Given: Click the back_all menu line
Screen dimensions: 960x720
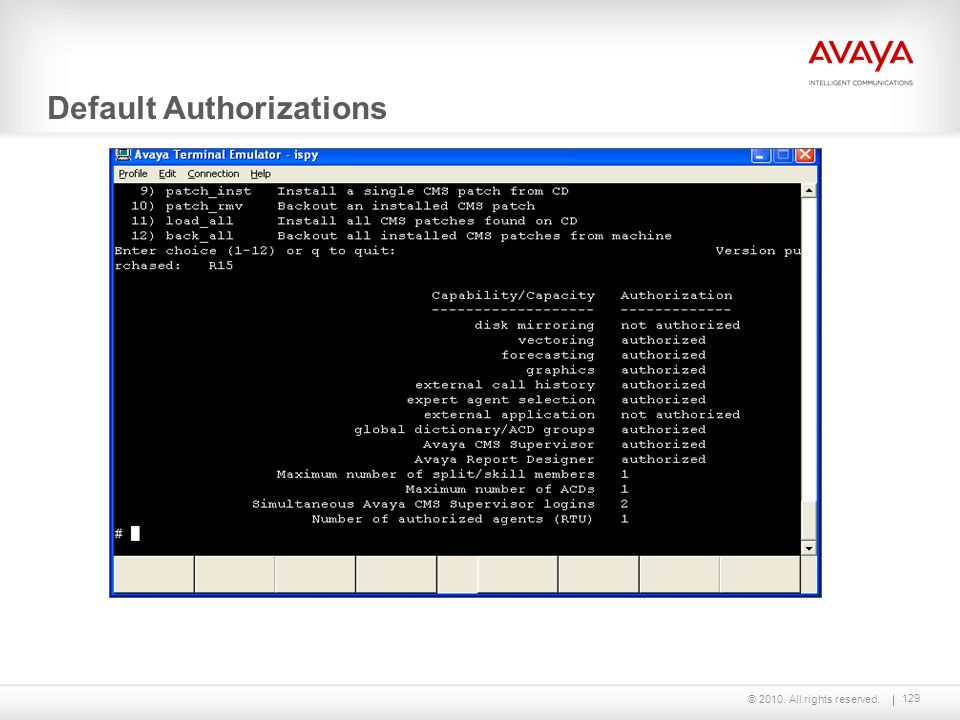Looking at the screenshot, I should pyautogui.click(x=402, y=236).
